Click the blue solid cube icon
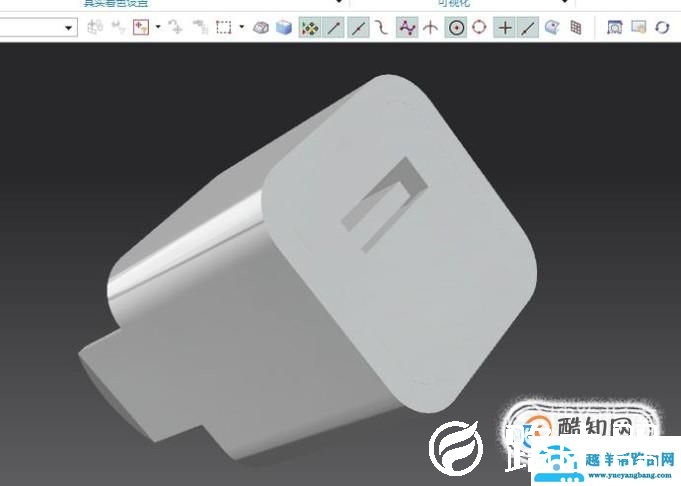The width and height of the screenshot is (681, 486). (x=284, y=28)
